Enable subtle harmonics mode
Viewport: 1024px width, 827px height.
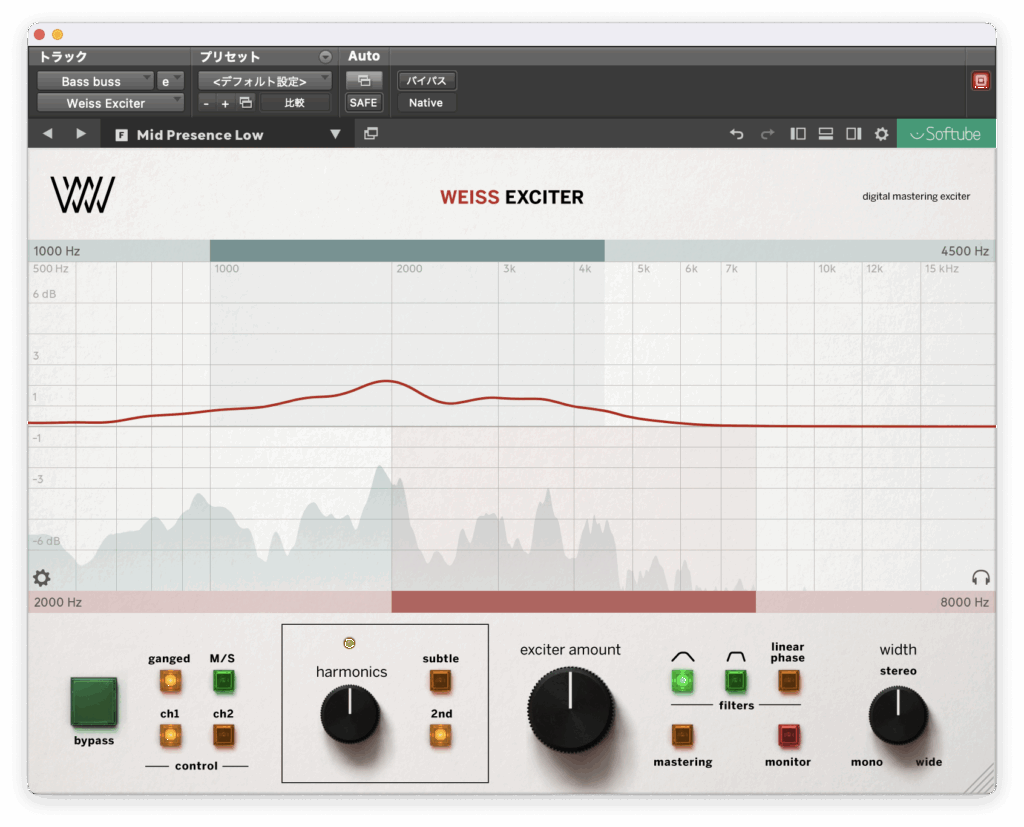[x=440, y=681]
